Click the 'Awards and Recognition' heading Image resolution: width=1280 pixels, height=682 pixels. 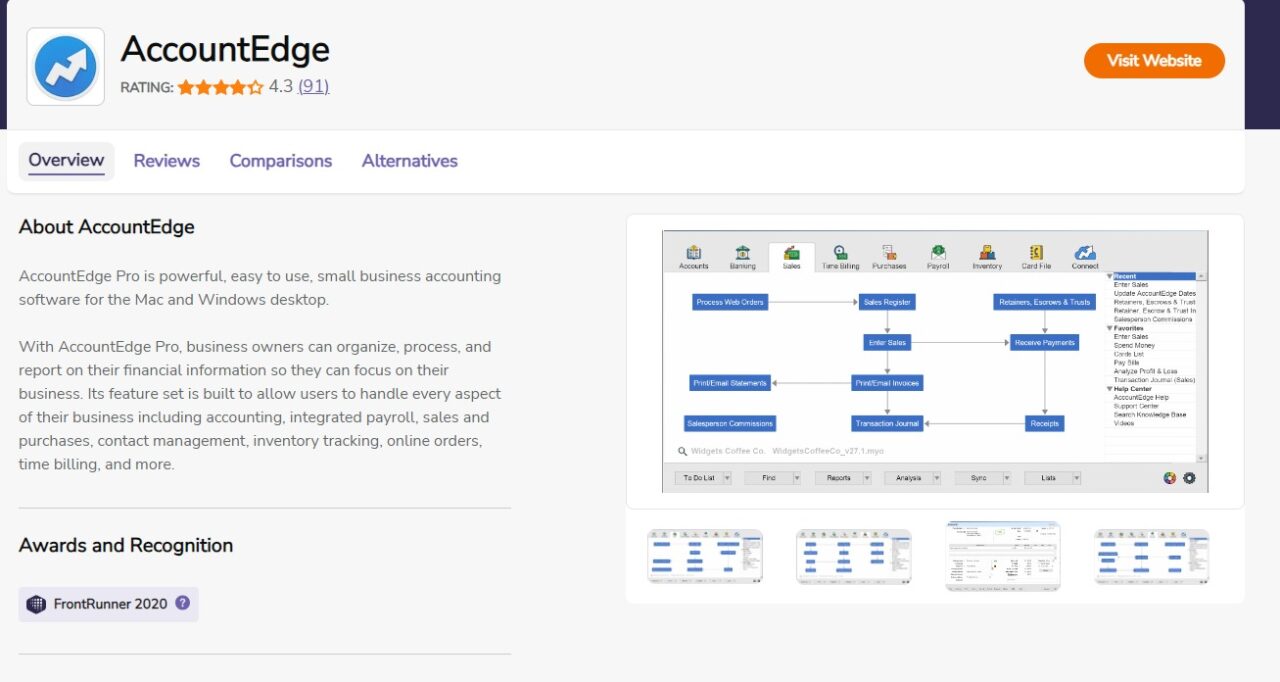[126, 545]
